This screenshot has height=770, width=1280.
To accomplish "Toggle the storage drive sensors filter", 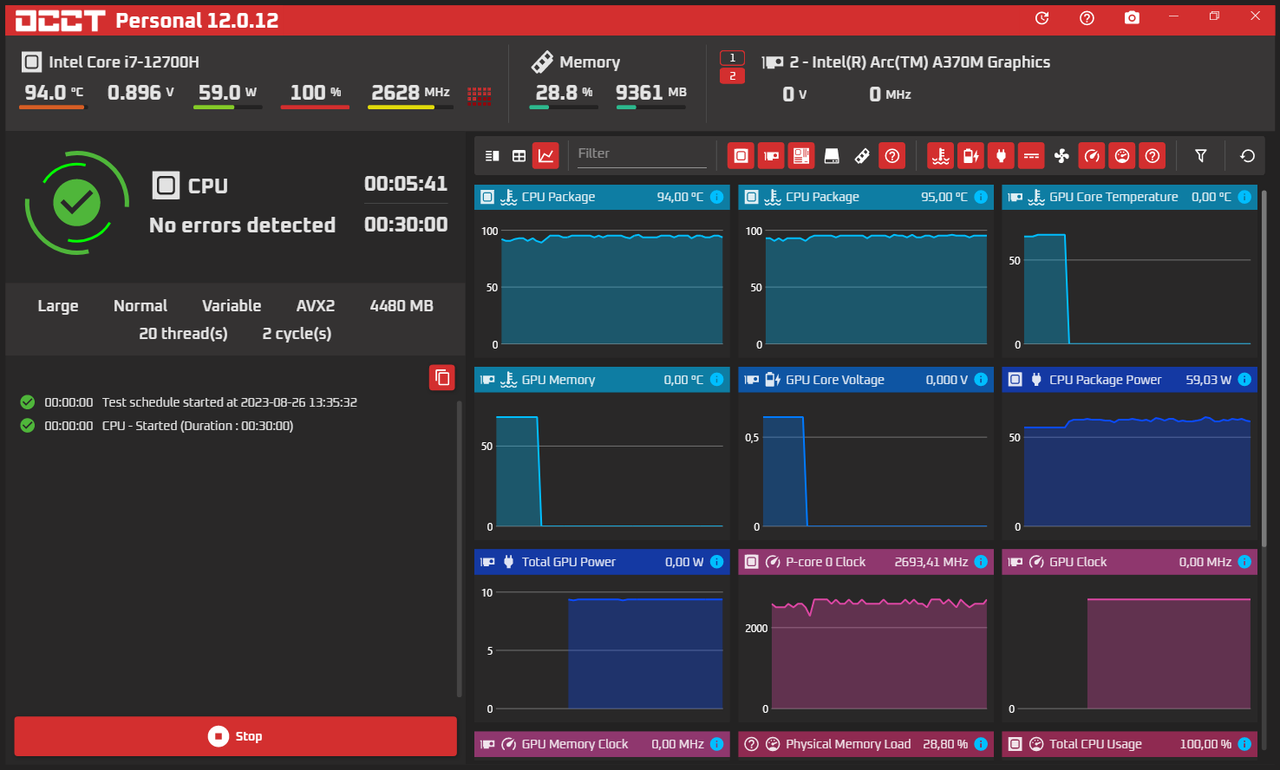I will [x=832, y=156].
